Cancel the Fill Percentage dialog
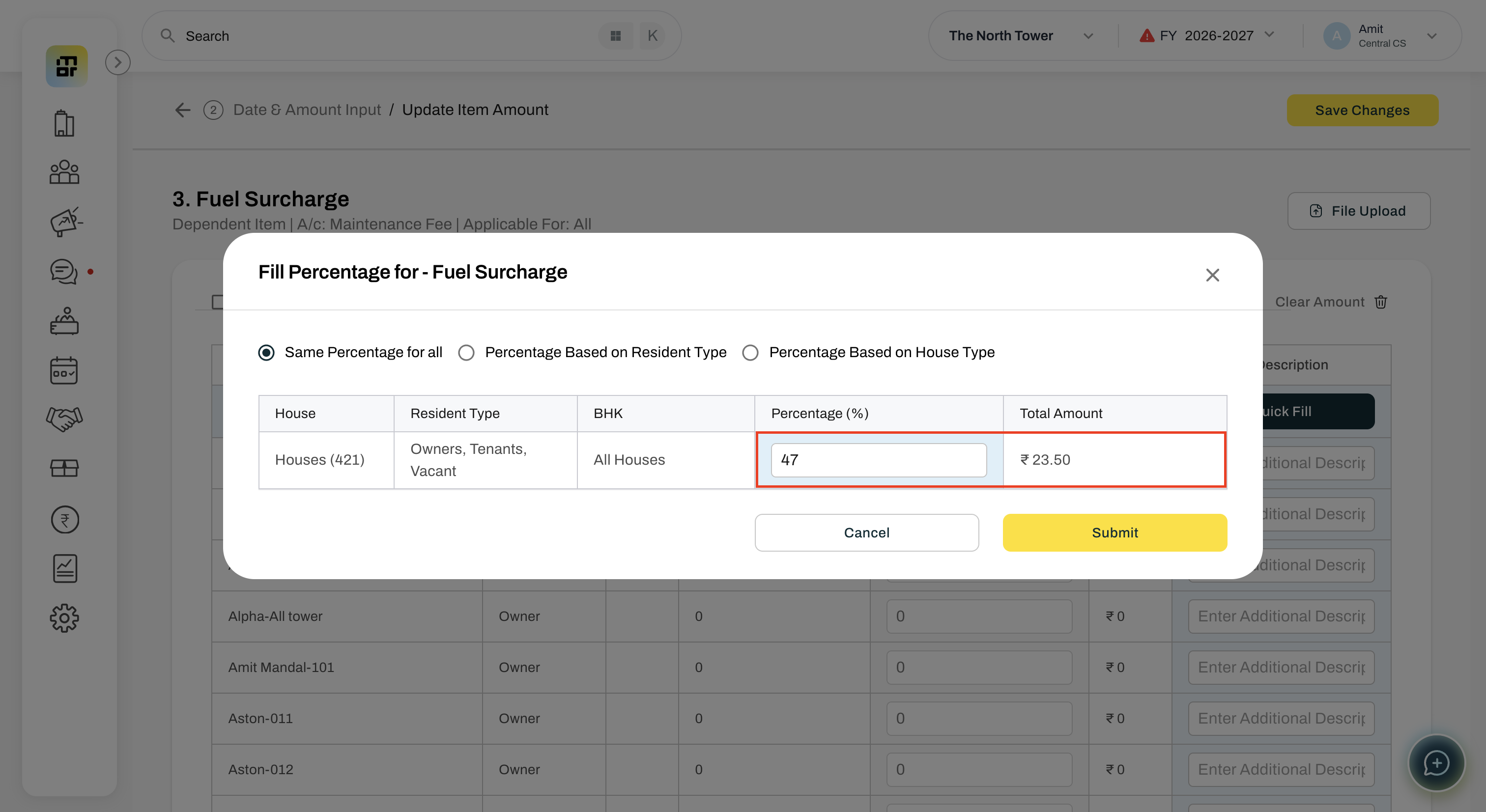The image size is (1486, 812). [x=866, y=532]
